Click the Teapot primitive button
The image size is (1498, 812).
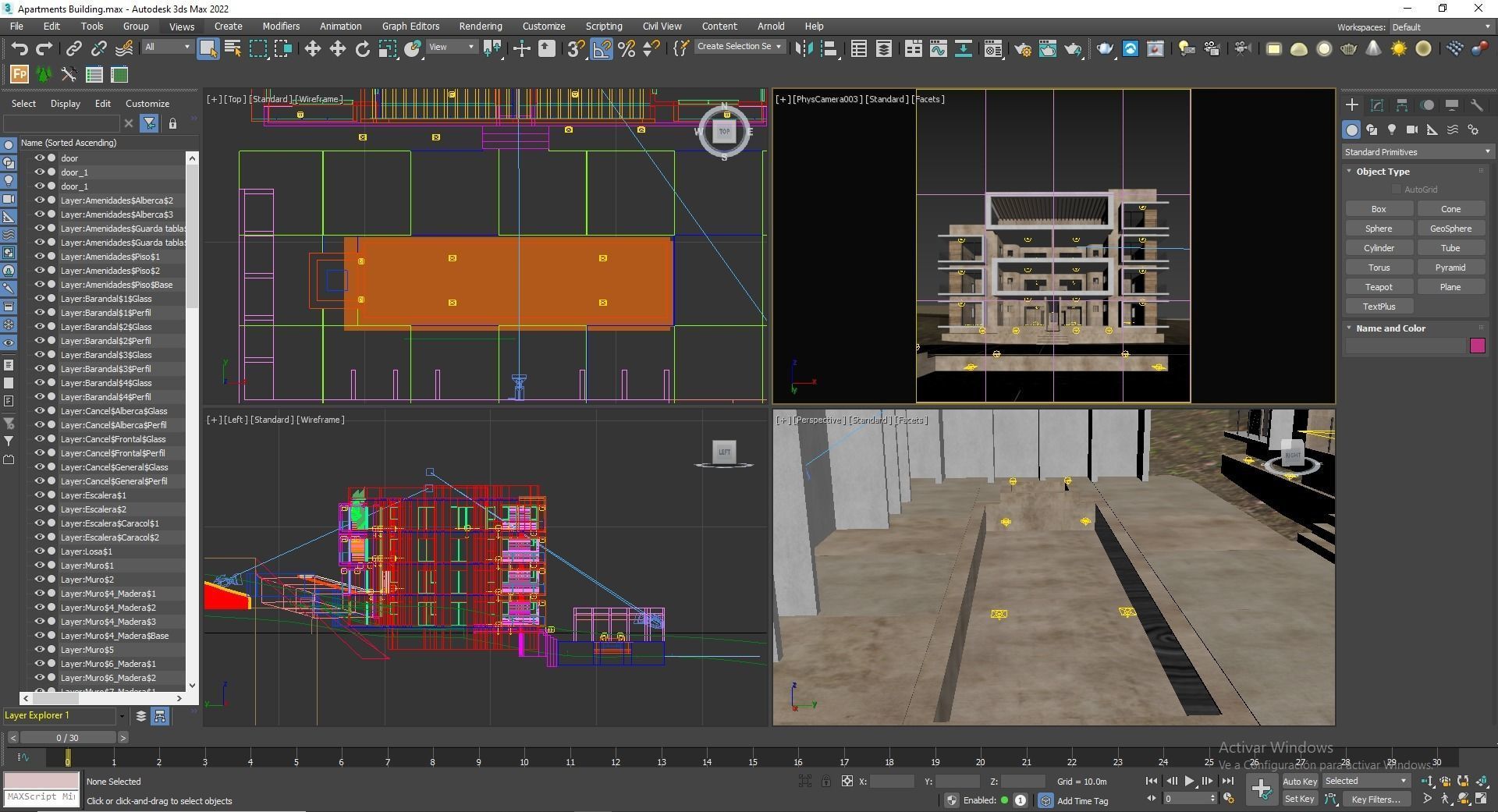tap(1379, 287)
